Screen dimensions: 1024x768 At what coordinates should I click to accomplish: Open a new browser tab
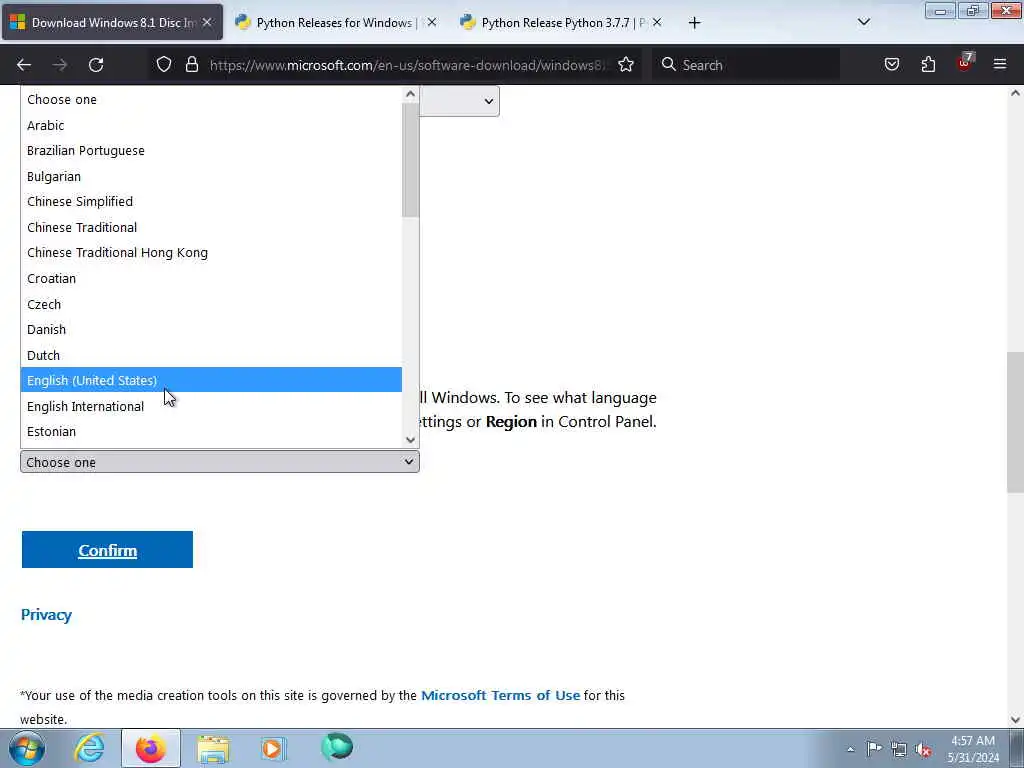click(x=694, y=23)
